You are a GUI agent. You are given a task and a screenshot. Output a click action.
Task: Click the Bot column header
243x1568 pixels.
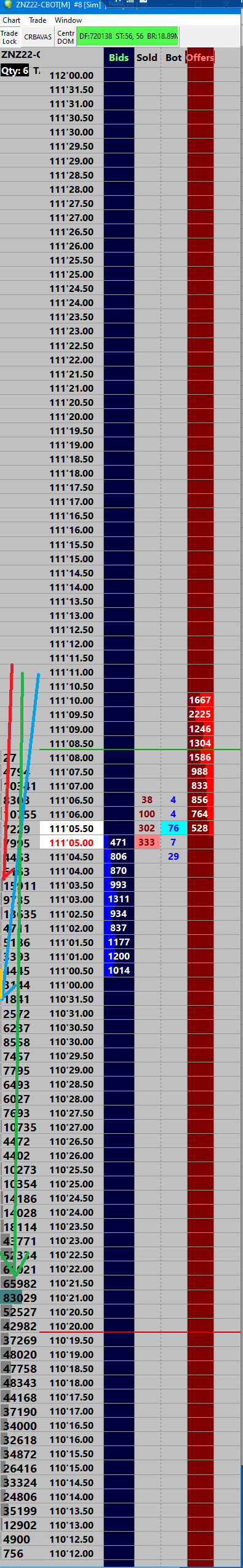(173, 57)
